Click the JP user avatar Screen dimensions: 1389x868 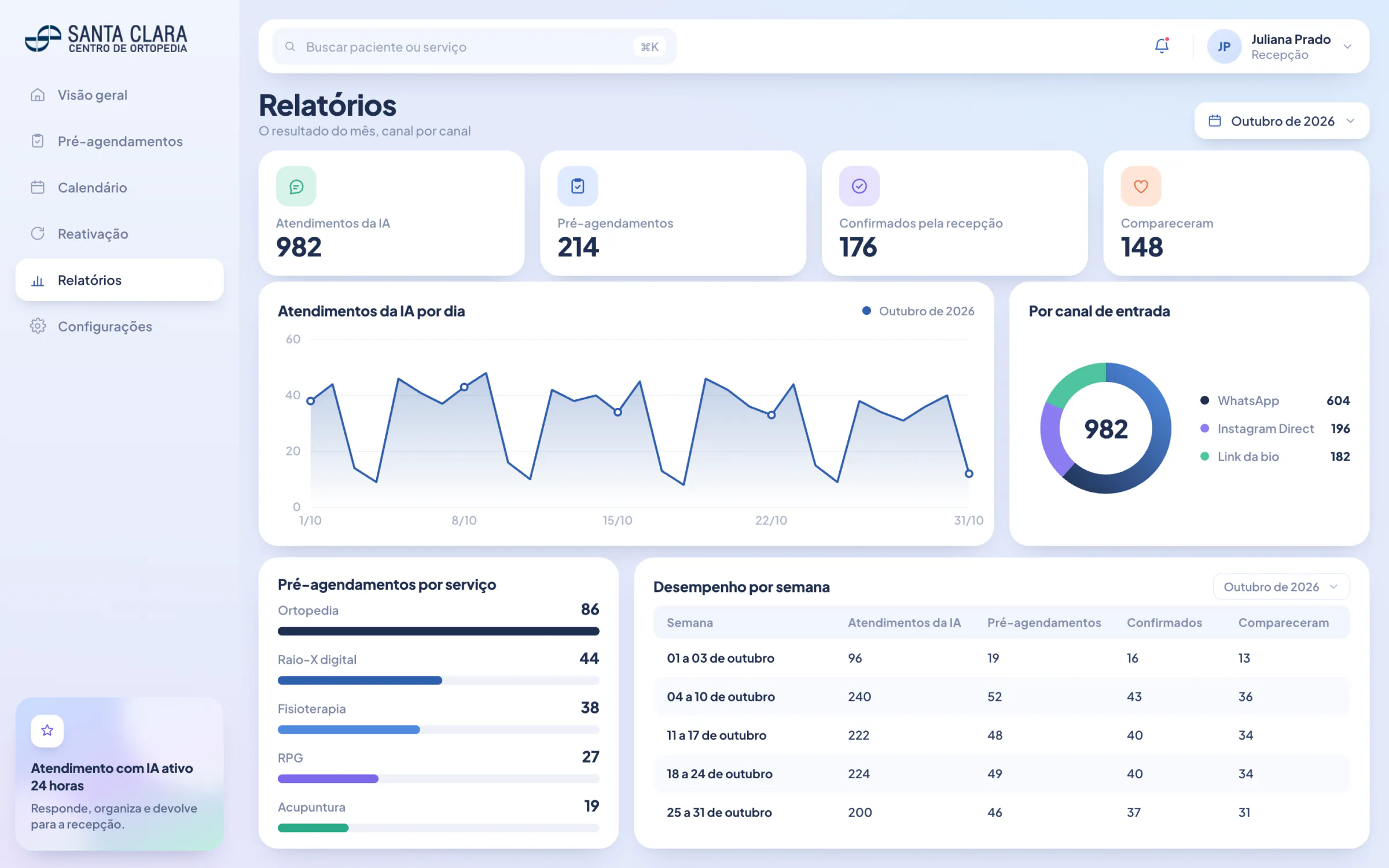tap(1223, 46)
